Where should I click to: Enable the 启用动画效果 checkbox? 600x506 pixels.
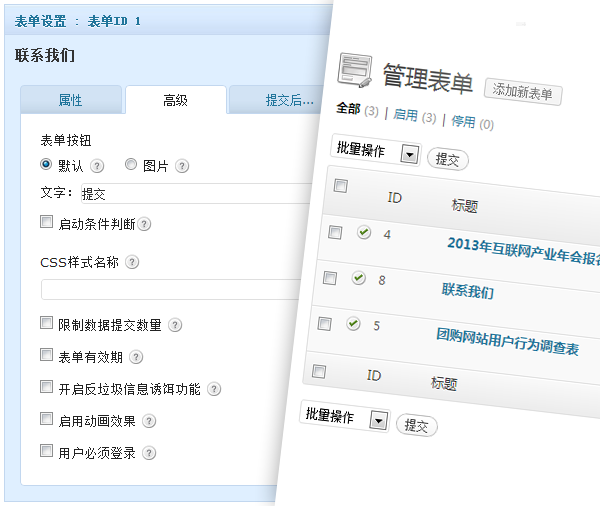(x=46, y=419)
